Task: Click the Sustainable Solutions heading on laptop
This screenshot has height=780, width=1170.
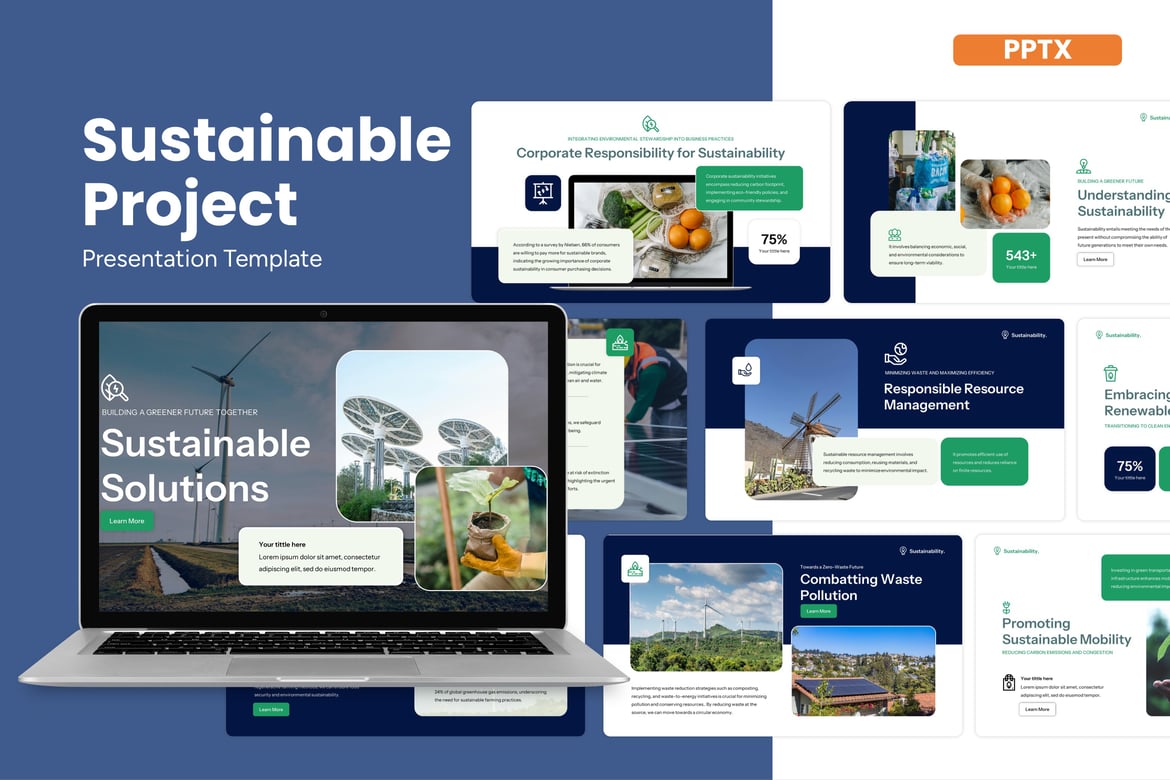Action: pos(206,465)
